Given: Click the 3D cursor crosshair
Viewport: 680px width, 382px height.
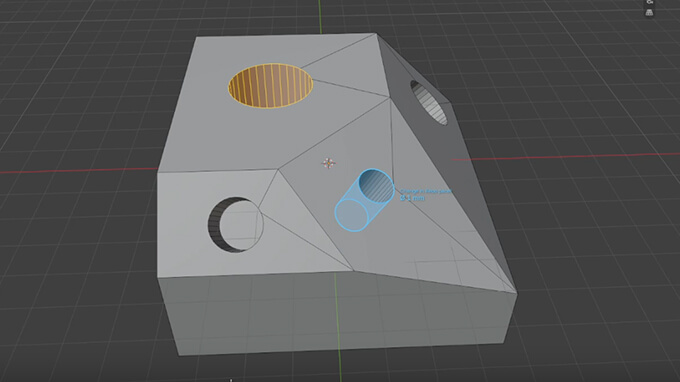Looking at the screenshot, I should tap(328, 163).
